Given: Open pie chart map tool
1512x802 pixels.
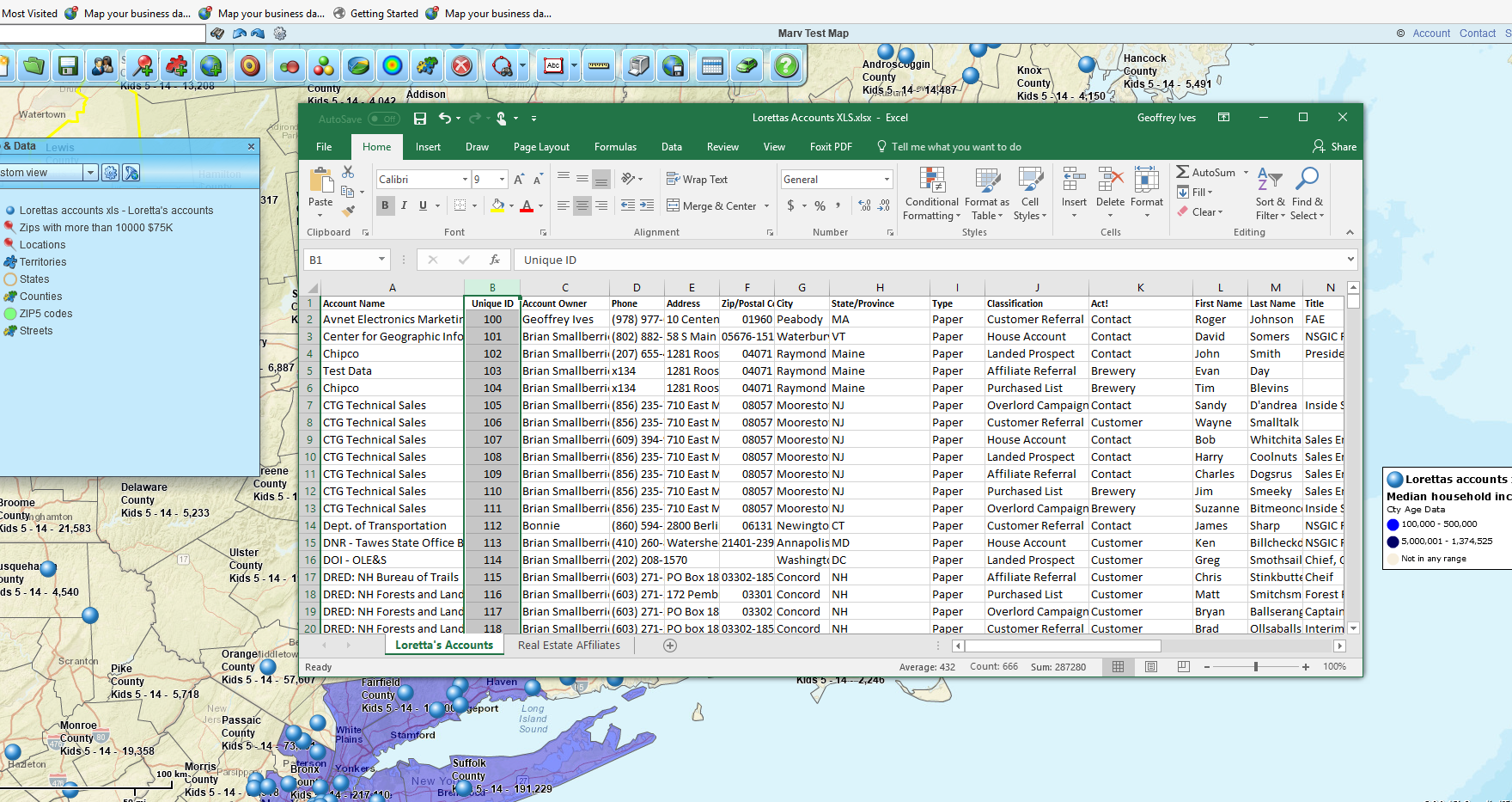Looking at the screenshot, I should point(357,66).
